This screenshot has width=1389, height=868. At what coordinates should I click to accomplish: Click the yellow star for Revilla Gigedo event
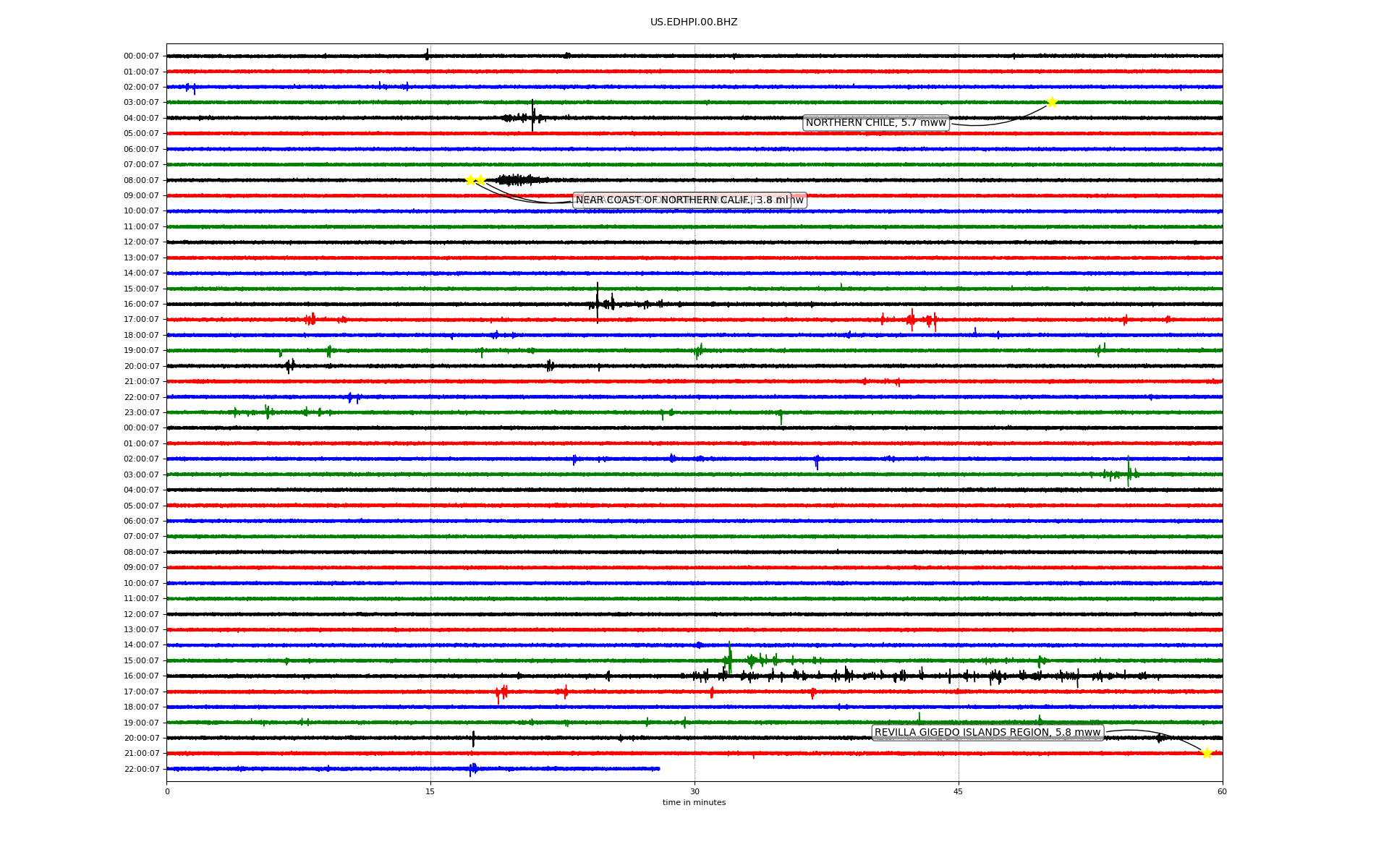point(1207,753)
